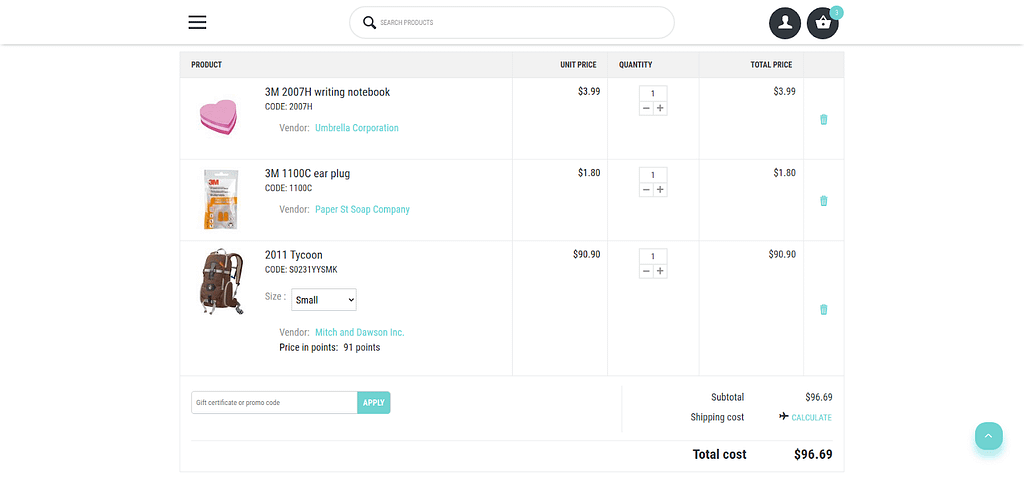Click the 91 points price text
This screenshot has width=1024, height=492.
(362, 348)
